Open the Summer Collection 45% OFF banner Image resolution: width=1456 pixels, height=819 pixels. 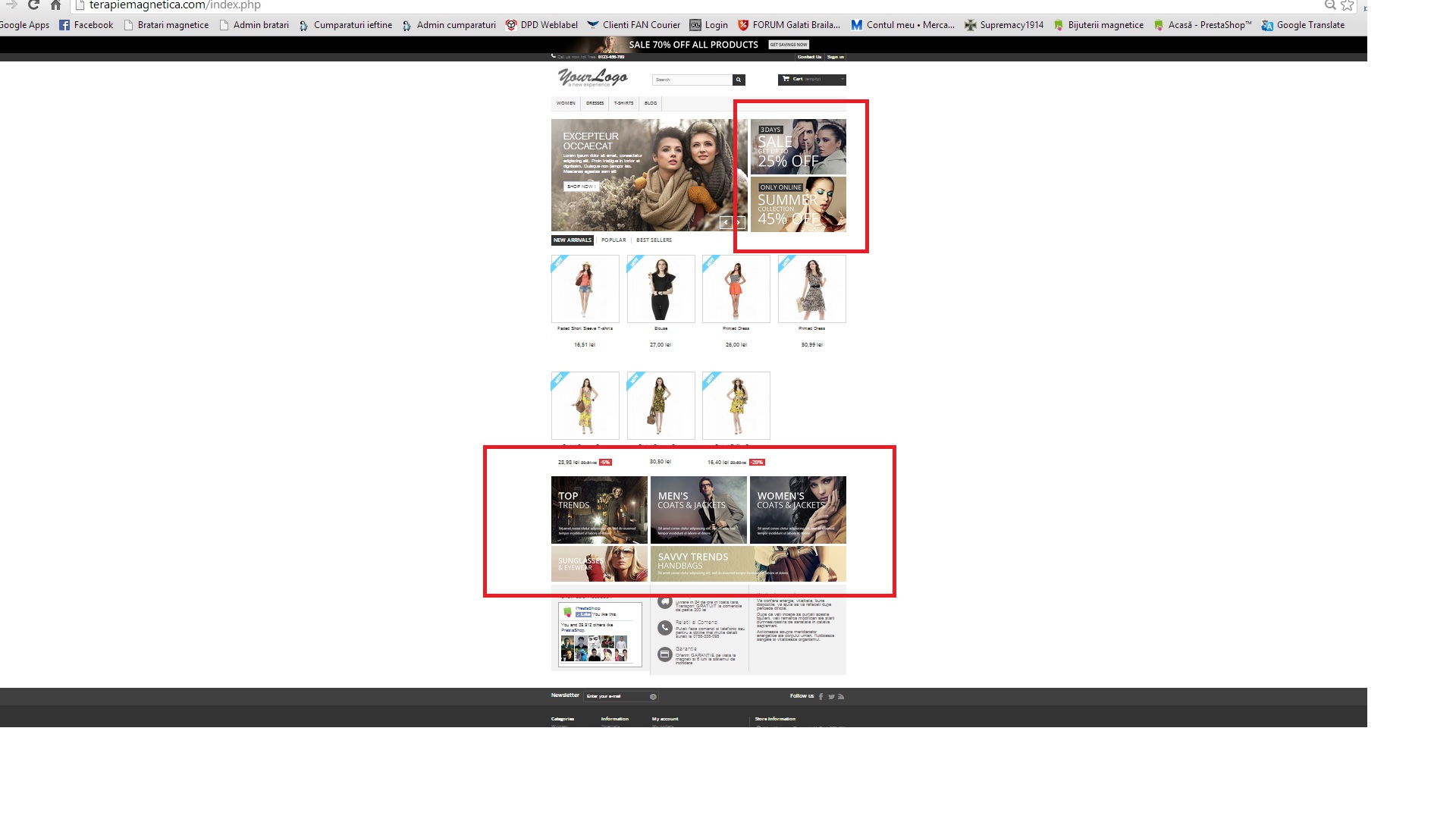pos(798,205)
